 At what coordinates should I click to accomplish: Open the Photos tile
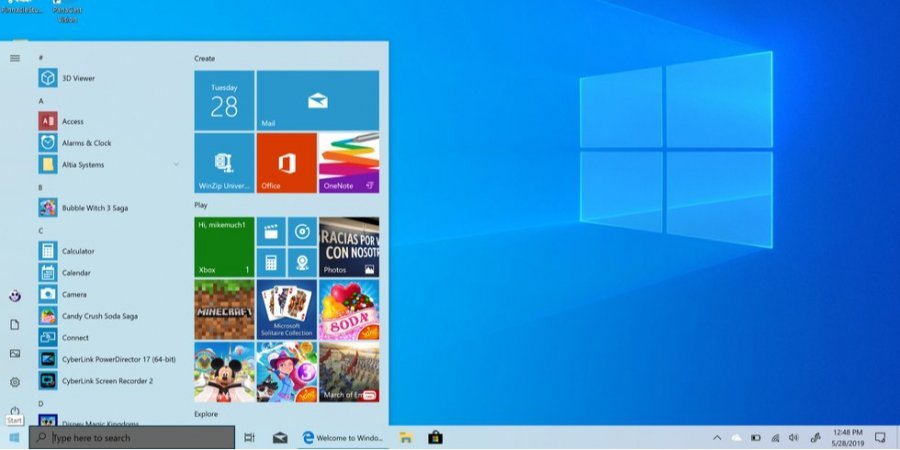click(x=349, y=247)
